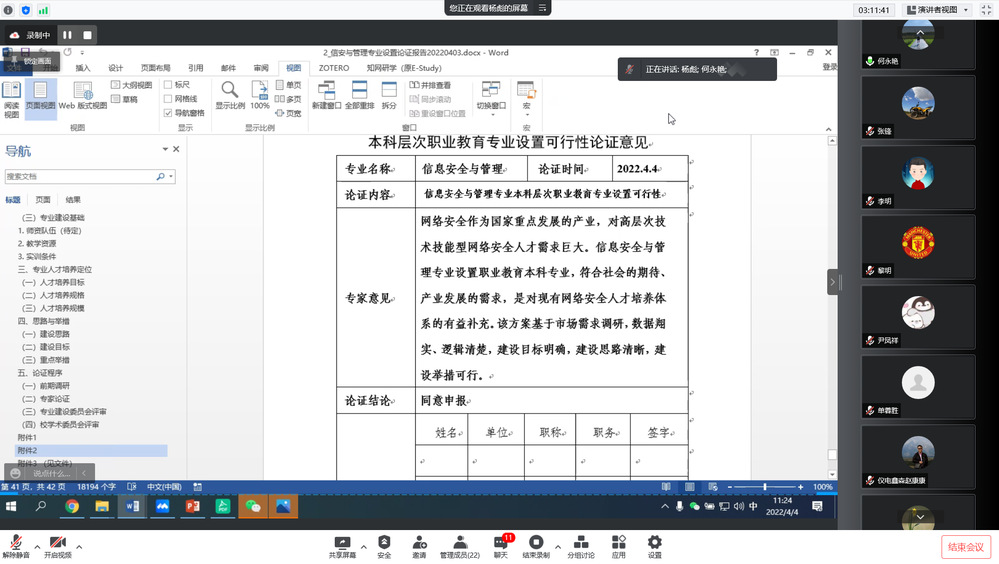
Task: Stop the recording with the stop button
Action: click(87, 35)
